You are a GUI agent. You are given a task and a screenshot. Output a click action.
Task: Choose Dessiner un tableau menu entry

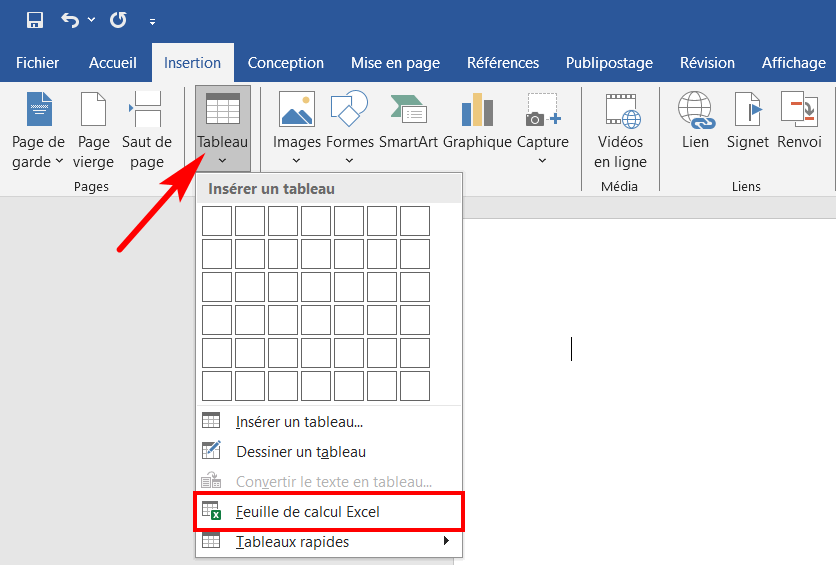pyautogui.click(x=329, y=452)
